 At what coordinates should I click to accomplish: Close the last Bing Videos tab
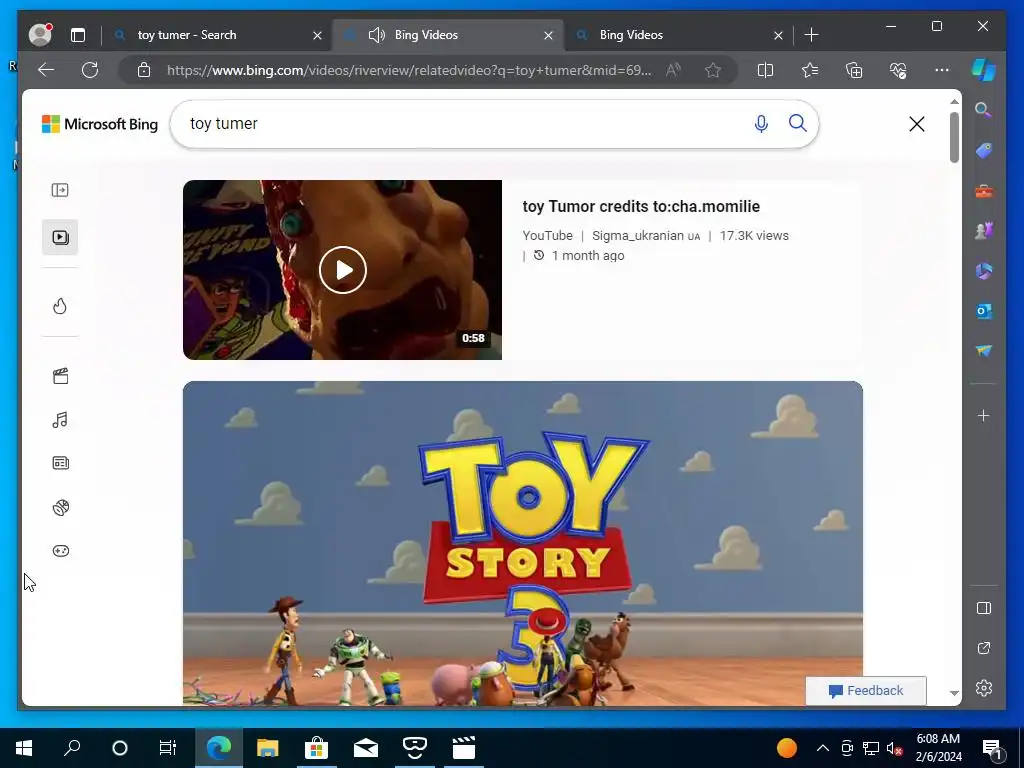click(x=778, y=35)
